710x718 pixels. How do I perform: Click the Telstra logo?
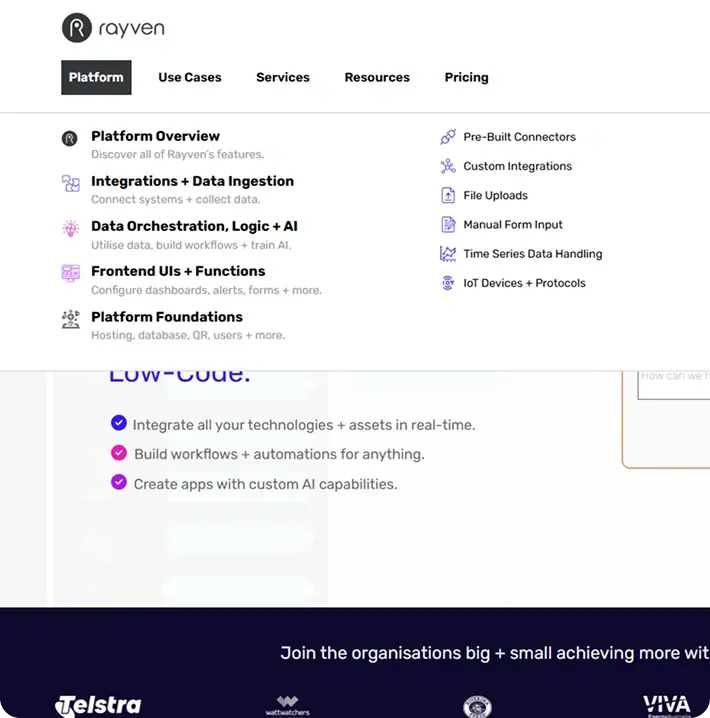coord(99,705)
